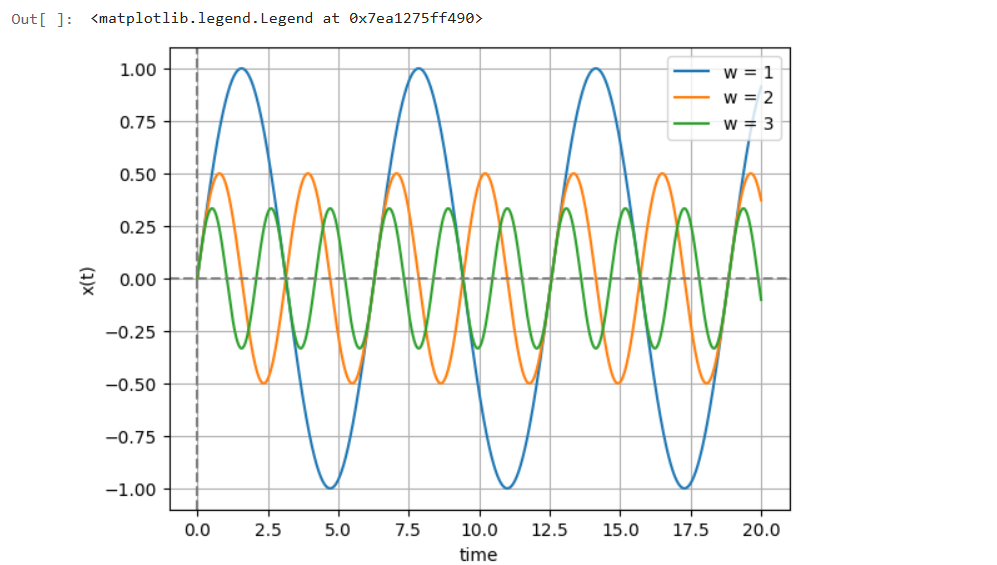This screenshot has width=997, height=565.
Task: Click the −0.50 y-axis tick label
Action: [131, 385]
